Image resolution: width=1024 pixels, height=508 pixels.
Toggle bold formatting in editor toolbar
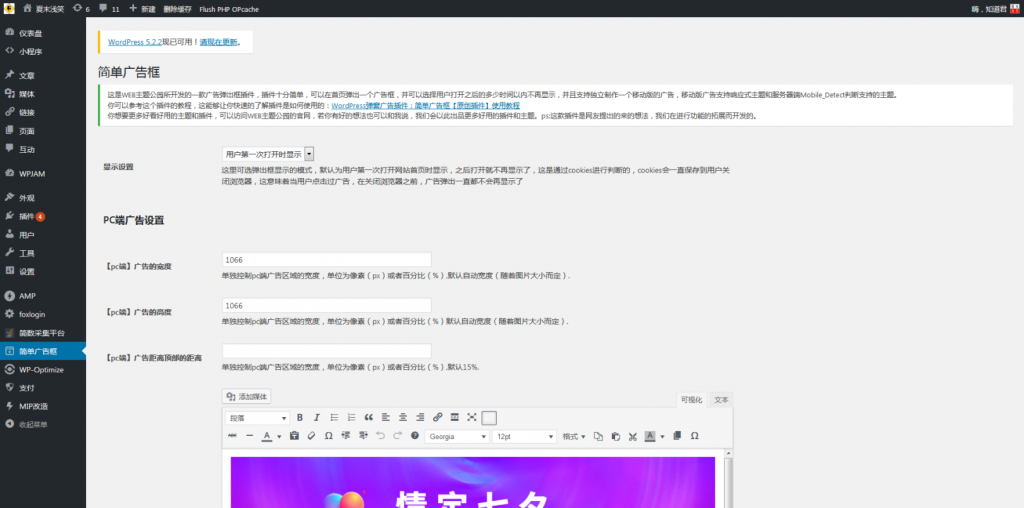tap(301, 417)
